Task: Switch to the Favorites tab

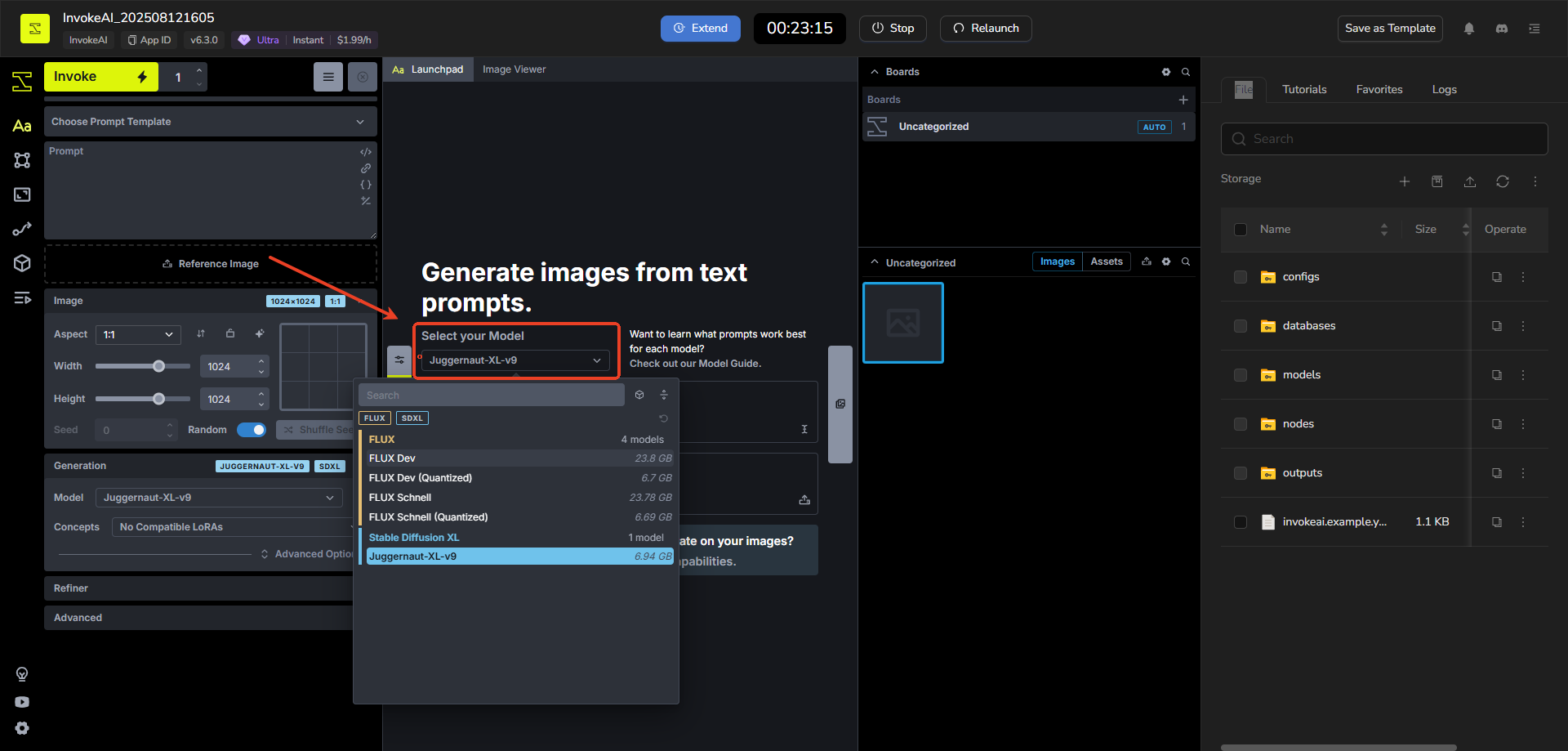Action: pos(1379,90)
